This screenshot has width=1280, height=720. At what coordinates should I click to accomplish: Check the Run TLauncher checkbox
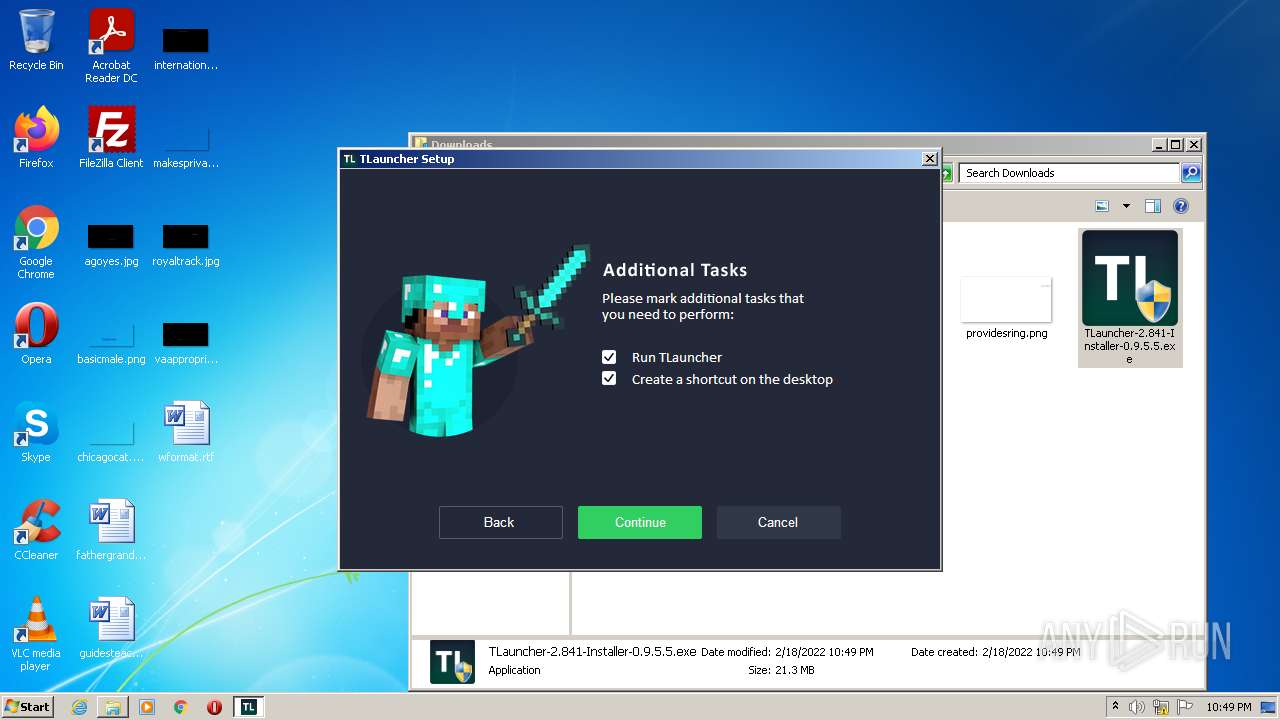coord(609,357)
